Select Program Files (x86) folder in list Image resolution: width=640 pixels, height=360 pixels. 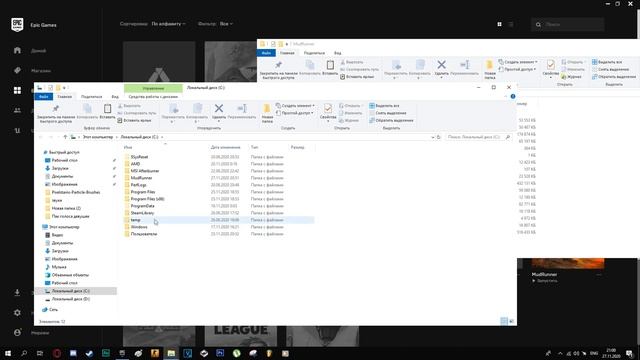pos(147,199)
